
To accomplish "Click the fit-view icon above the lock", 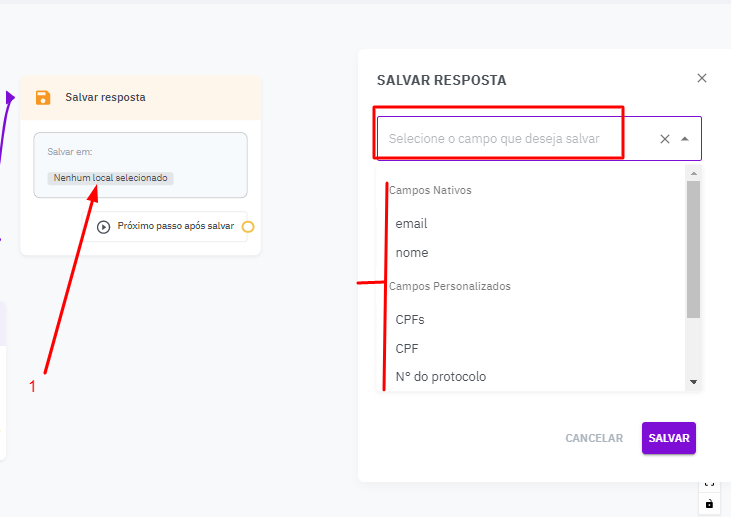I will point(709,485).
